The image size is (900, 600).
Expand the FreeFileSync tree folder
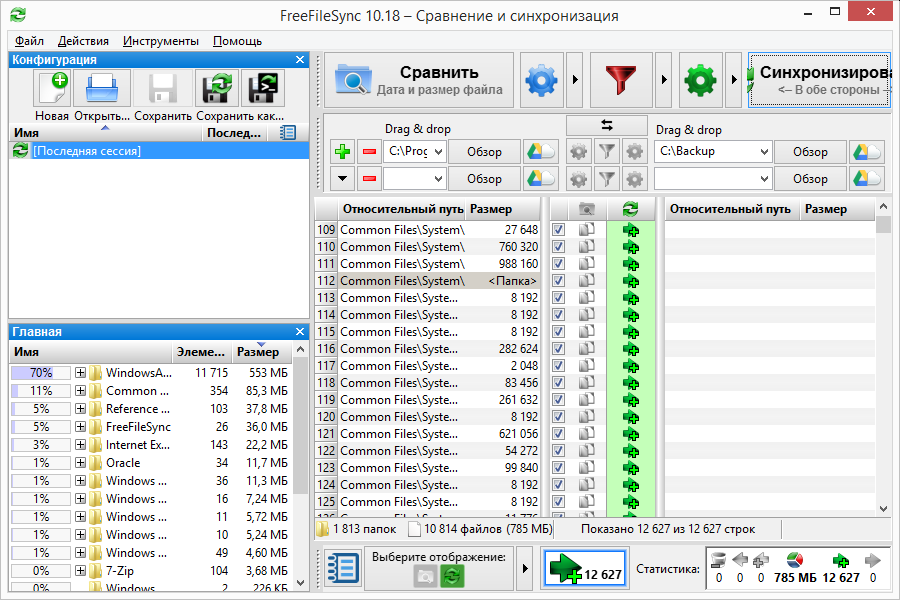(80, 427)
